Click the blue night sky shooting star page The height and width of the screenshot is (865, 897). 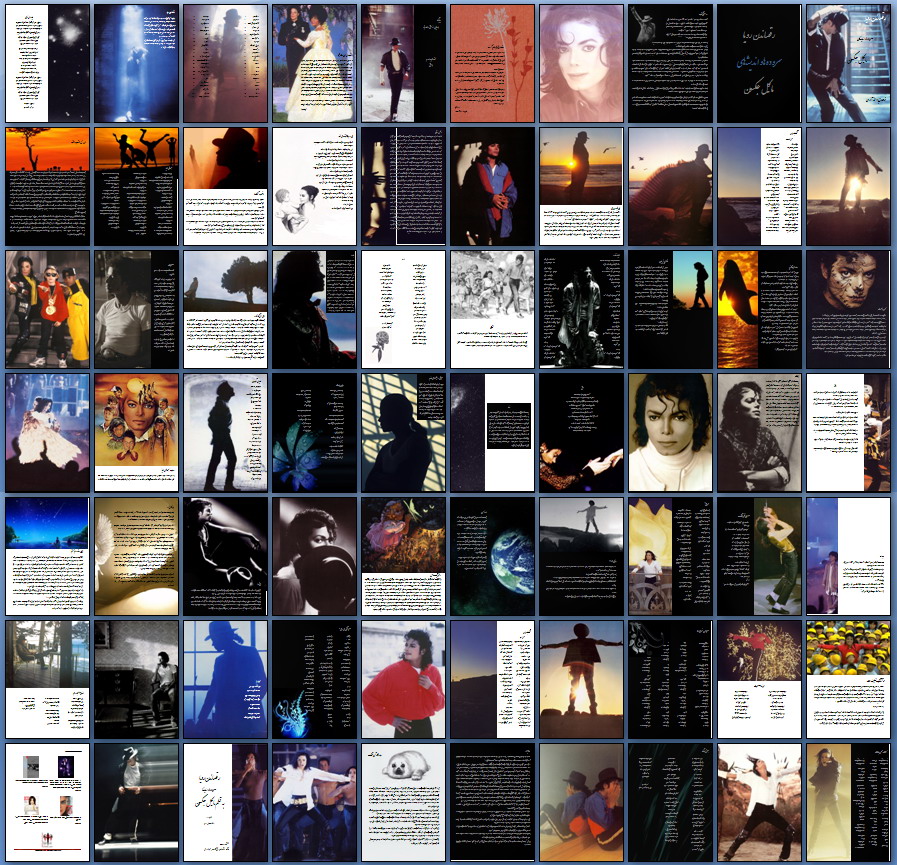47,556
